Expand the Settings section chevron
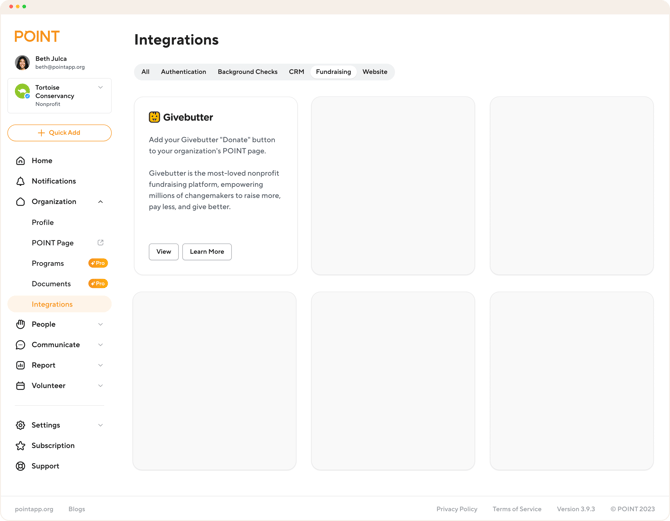The width and height of the screenshot is (670, 521). 100,425
